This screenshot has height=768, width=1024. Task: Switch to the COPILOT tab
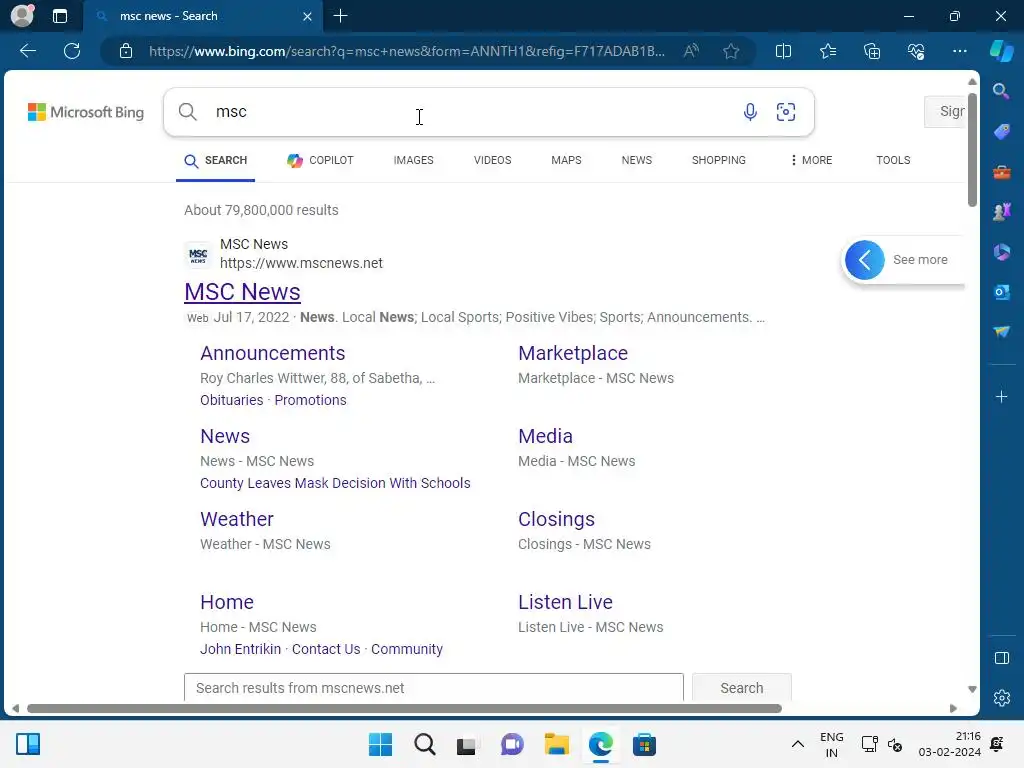[x=320, y=160]
